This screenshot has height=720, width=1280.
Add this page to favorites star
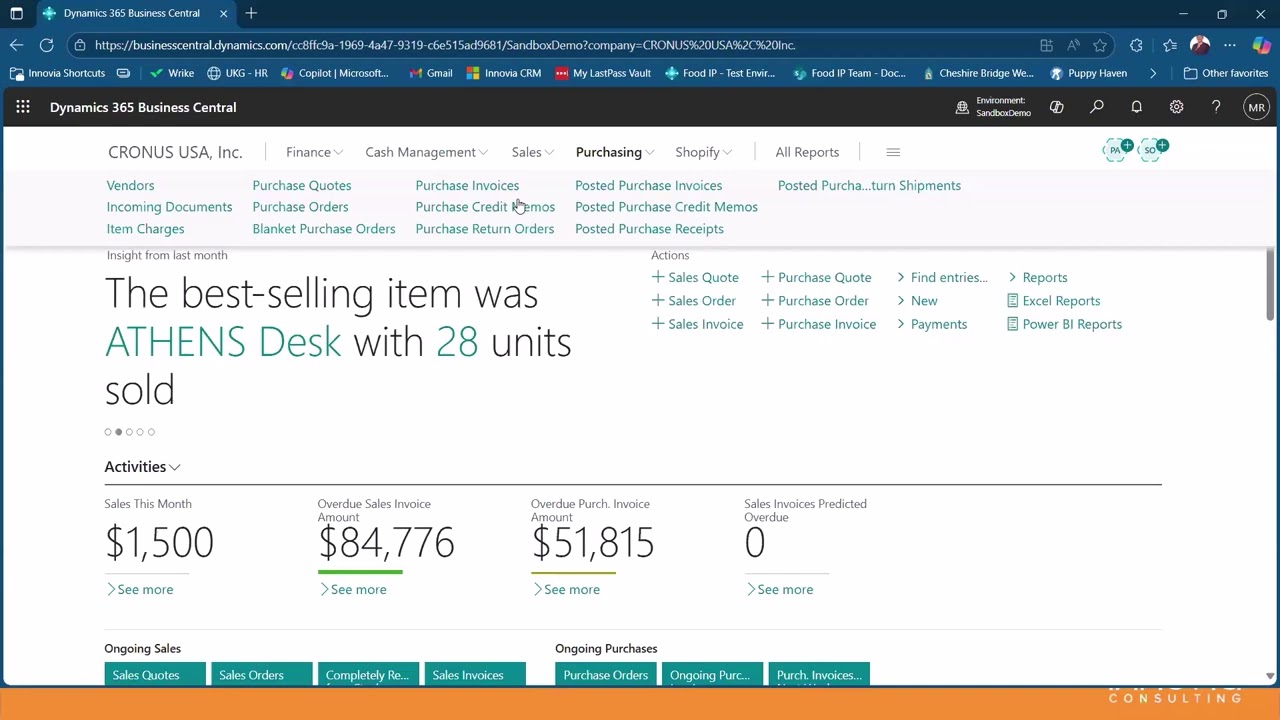click(x=1100, y=45)
